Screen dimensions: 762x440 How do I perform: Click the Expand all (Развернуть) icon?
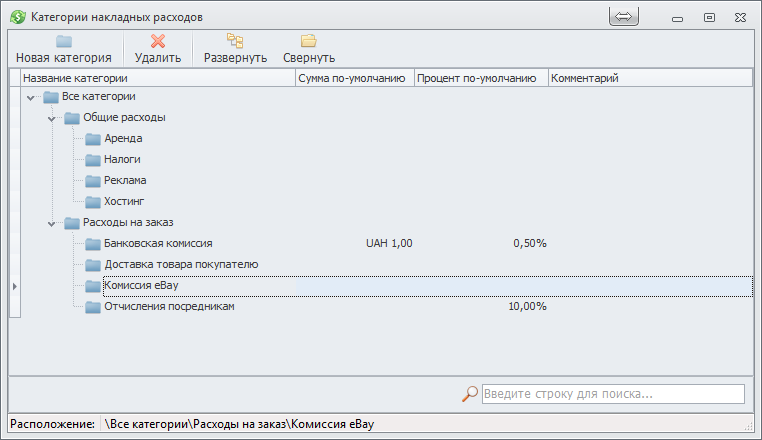[x=235, y=41]
